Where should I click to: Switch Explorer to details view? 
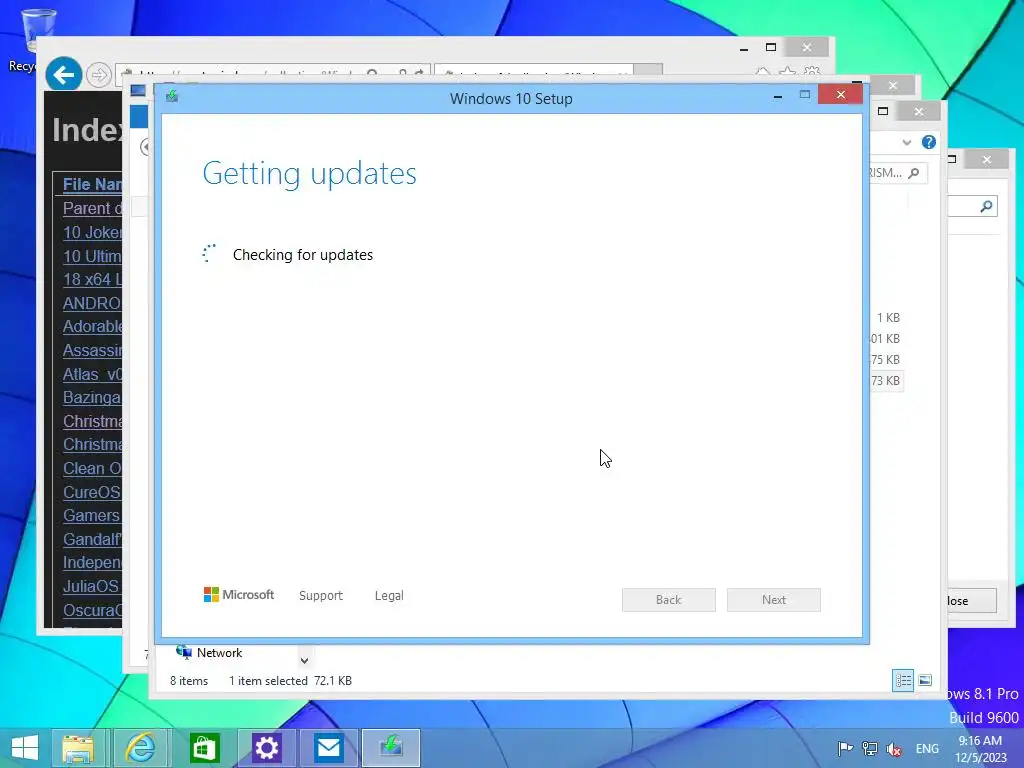(903, 680)
